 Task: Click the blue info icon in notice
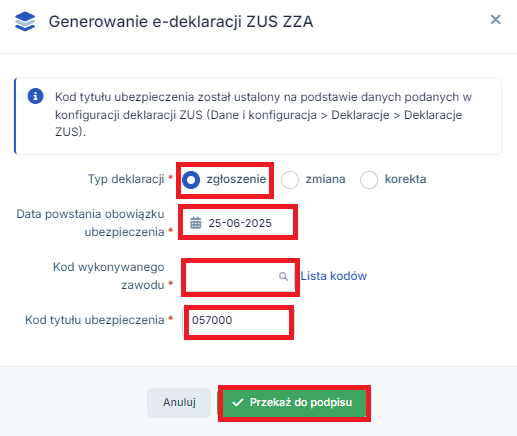[x=35, y=96]
